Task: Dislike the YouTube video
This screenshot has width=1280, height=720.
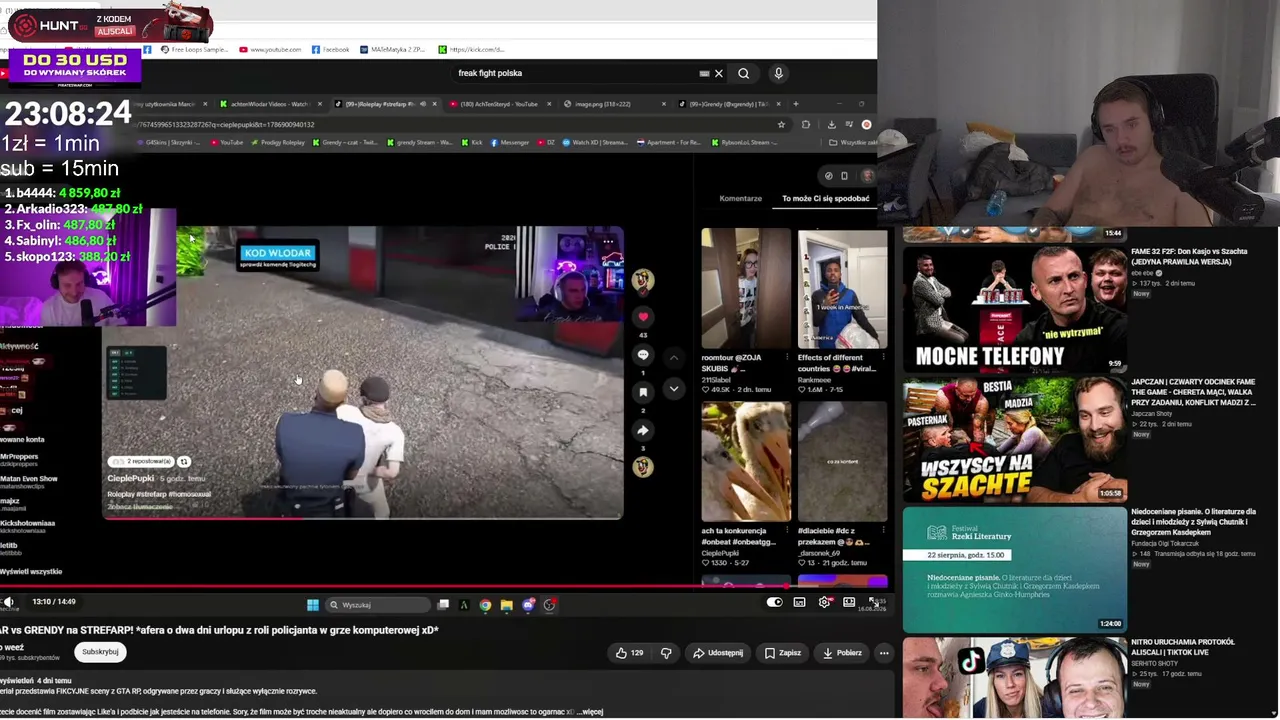Action: [x=666, y=653]
